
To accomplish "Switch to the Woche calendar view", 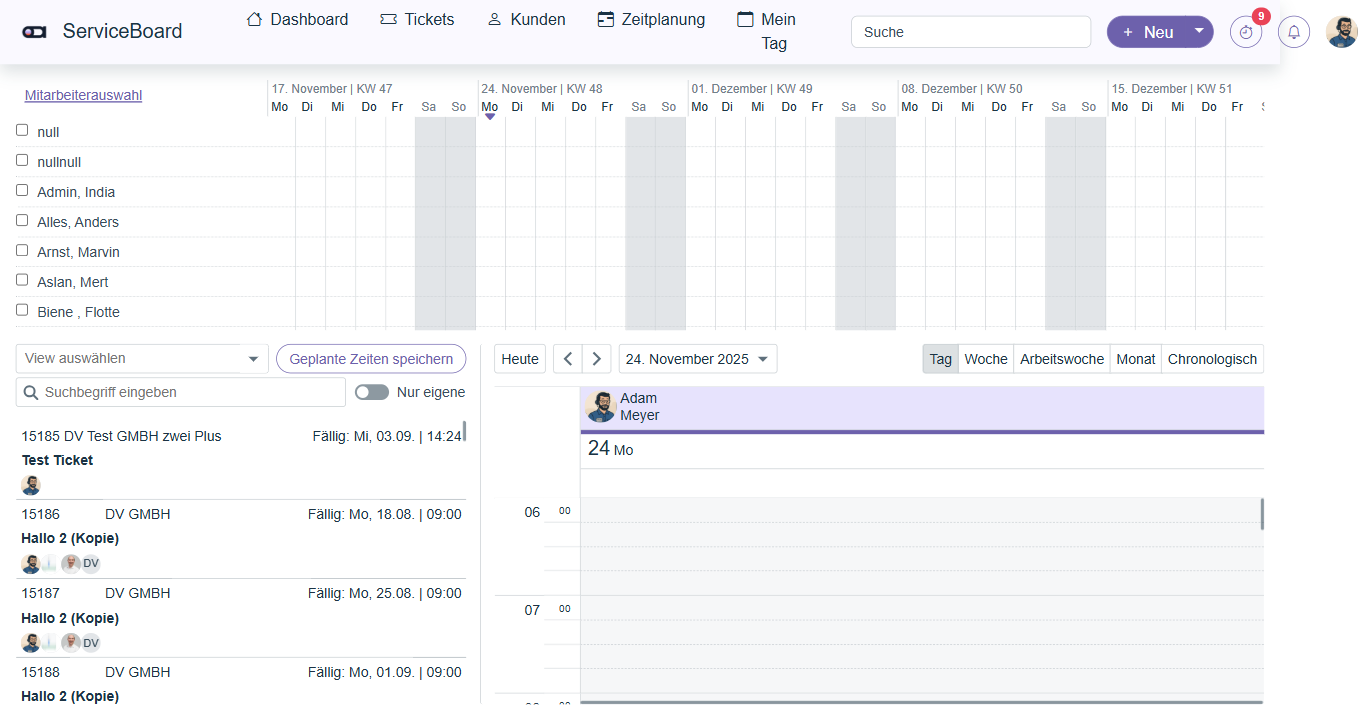I will [x=985, y=359].
